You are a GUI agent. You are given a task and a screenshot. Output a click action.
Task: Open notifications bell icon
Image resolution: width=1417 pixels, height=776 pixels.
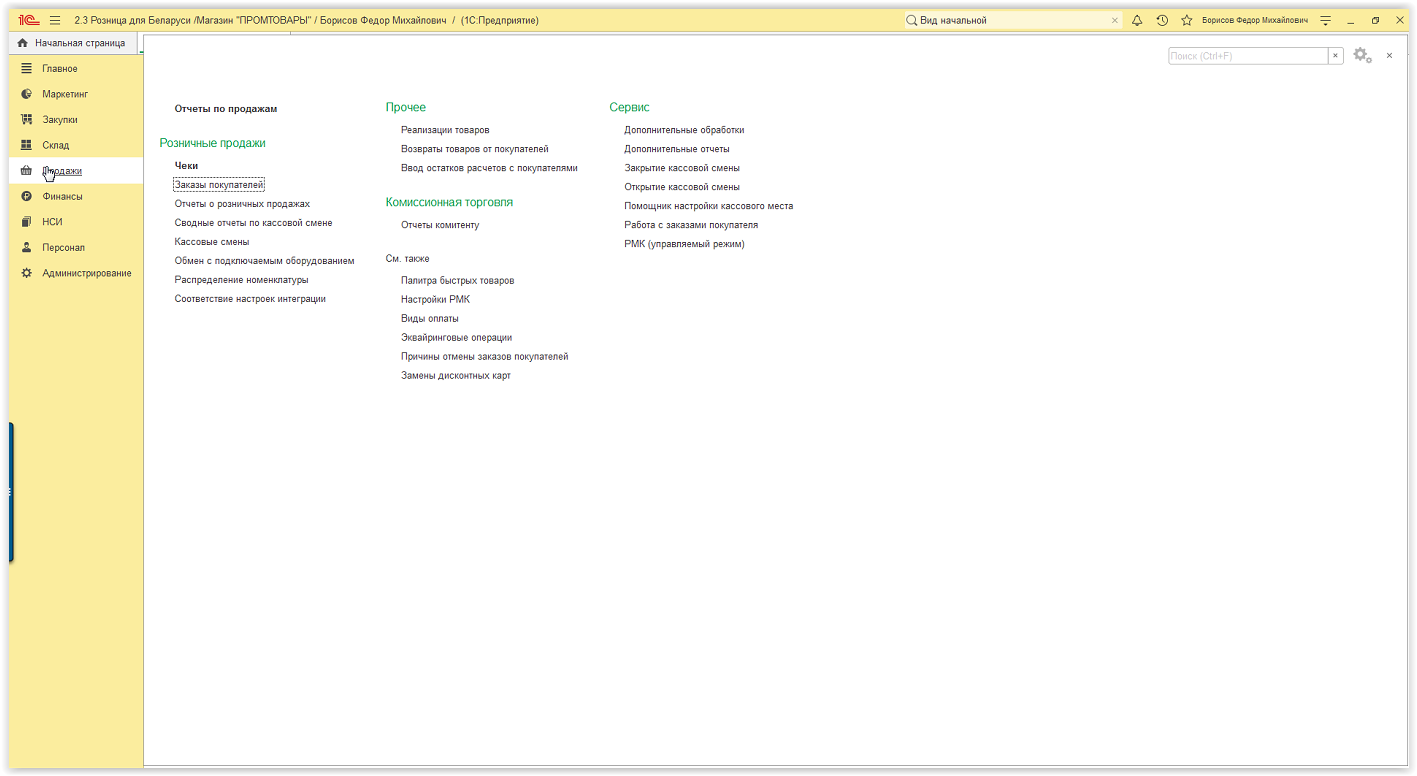(1137, 20)
